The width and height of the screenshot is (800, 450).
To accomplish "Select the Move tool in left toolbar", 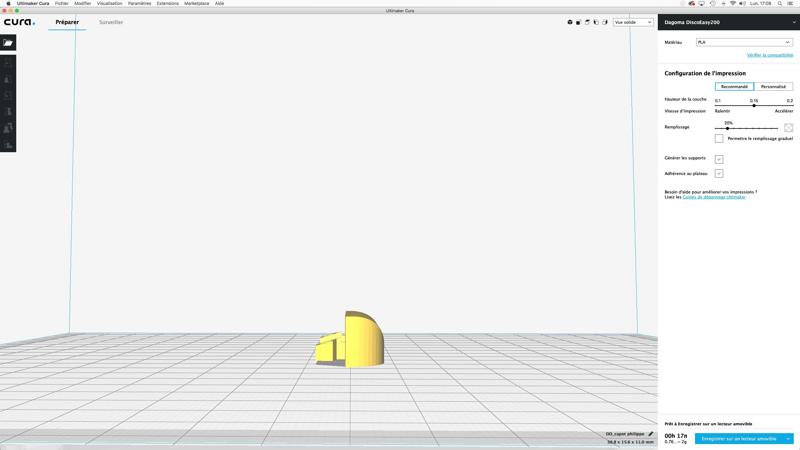I will click(x=8, y=63).
